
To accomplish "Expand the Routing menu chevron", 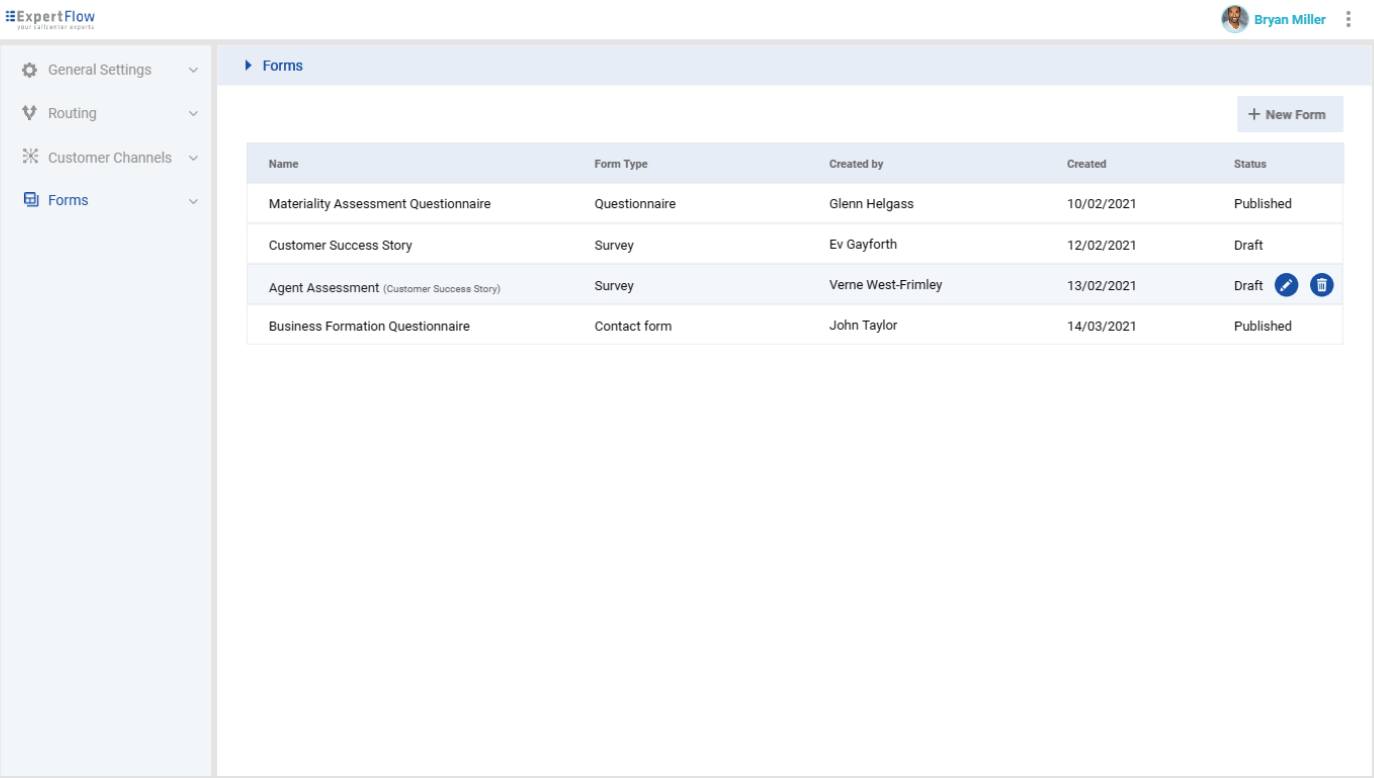I will (x=193, y=114).
